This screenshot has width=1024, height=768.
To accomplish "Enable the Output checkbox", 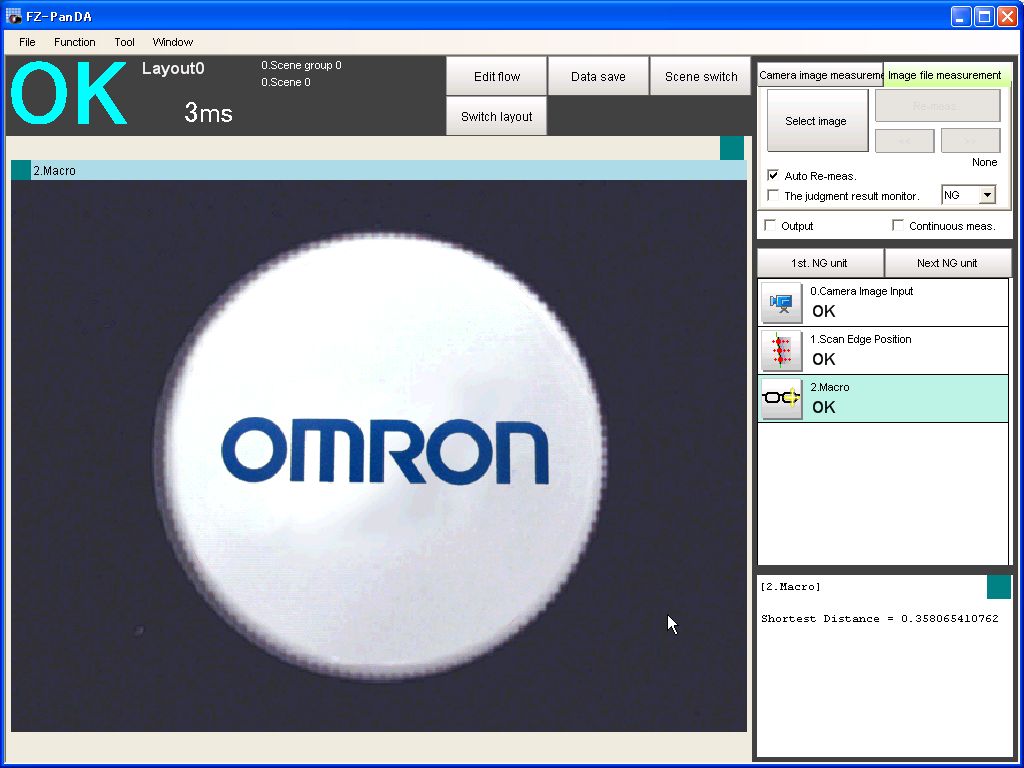I will click(x=771, y=225).
